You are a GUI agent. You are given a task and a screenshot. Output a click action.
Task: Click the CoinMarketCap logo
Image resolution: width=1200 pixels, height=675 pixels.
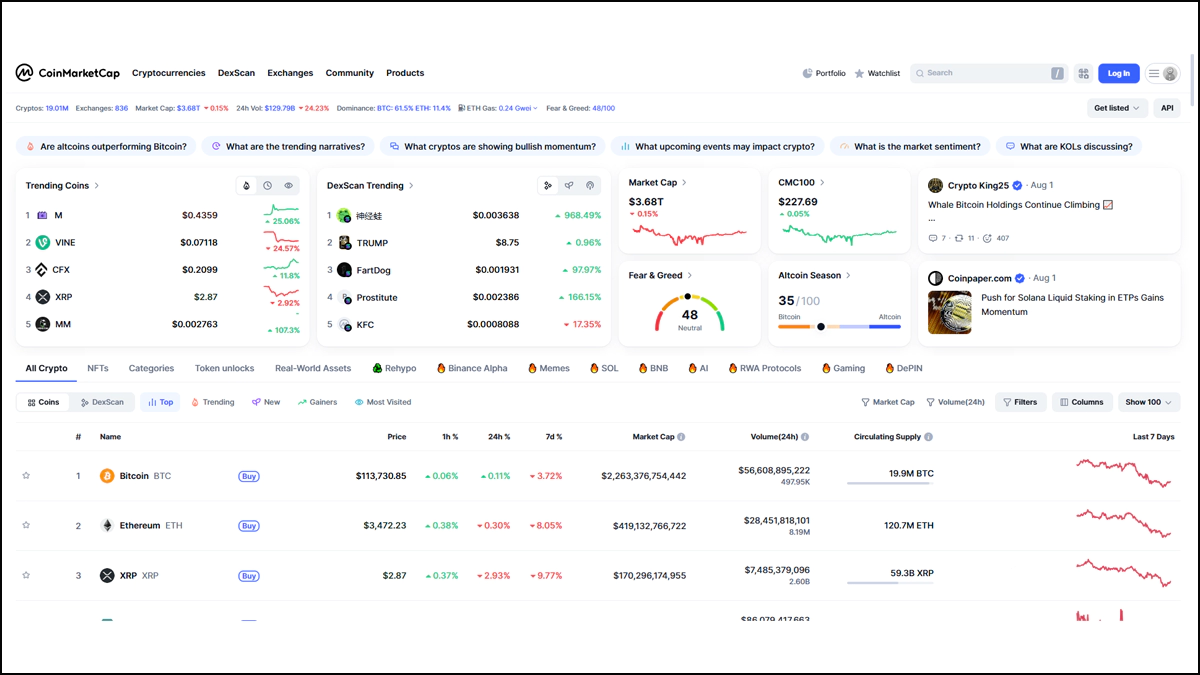coord(67,73)
